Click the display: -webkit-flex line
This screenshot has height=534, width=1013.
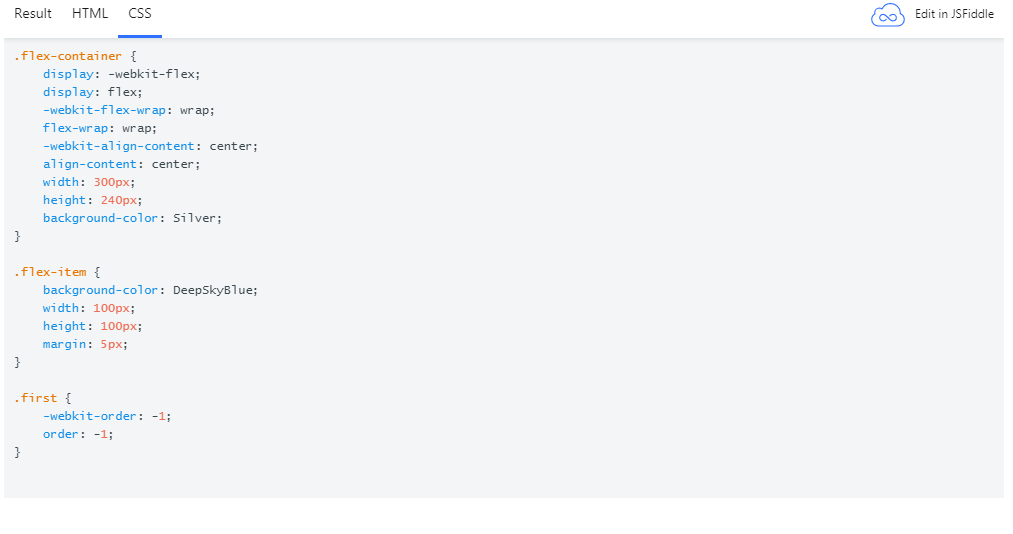tap(121, 74)
